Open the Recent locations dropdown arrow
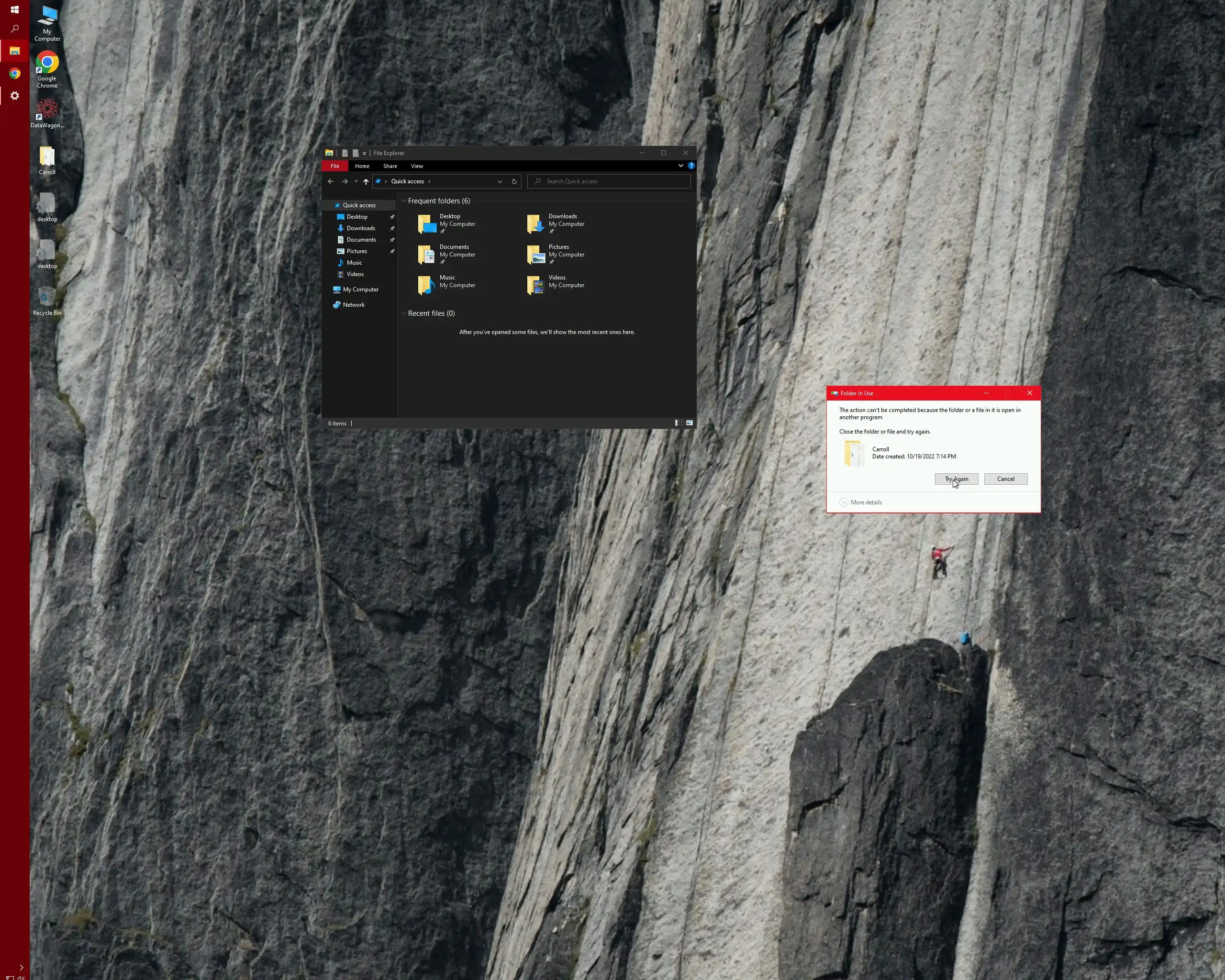Image resolution: width=1225 pixels, height=980 pixels. coord(356,182)
